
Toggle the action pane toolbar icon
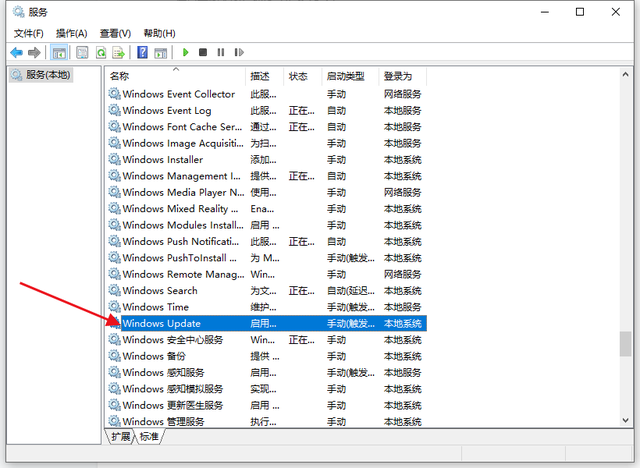point(160,53)
